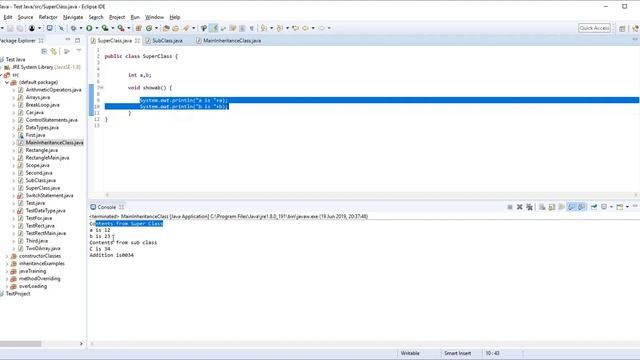Click Remove All Terminated Launches icon
Screen dimensions: 640x360
click(x=529, y=207)
